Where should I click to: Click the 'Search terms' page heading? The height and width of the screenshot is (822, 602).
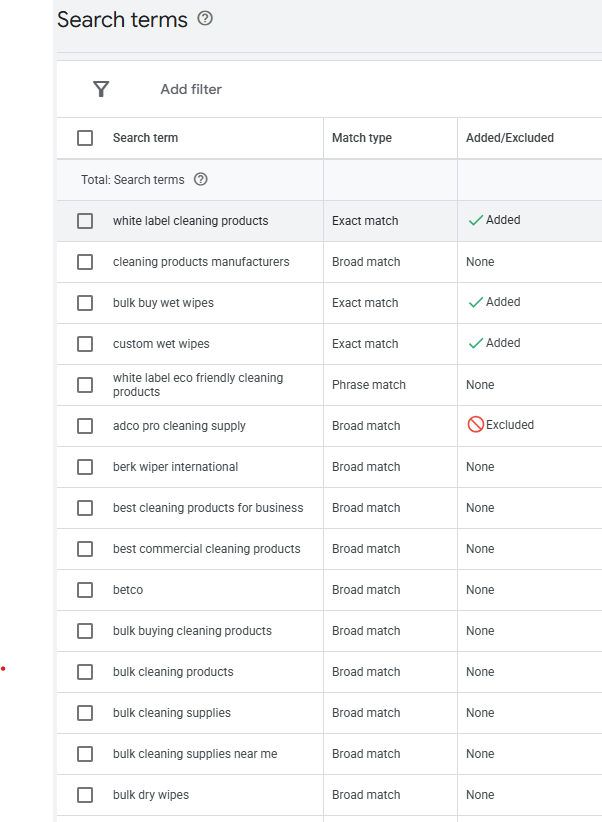pyautogui.click(x=122, y=20)
